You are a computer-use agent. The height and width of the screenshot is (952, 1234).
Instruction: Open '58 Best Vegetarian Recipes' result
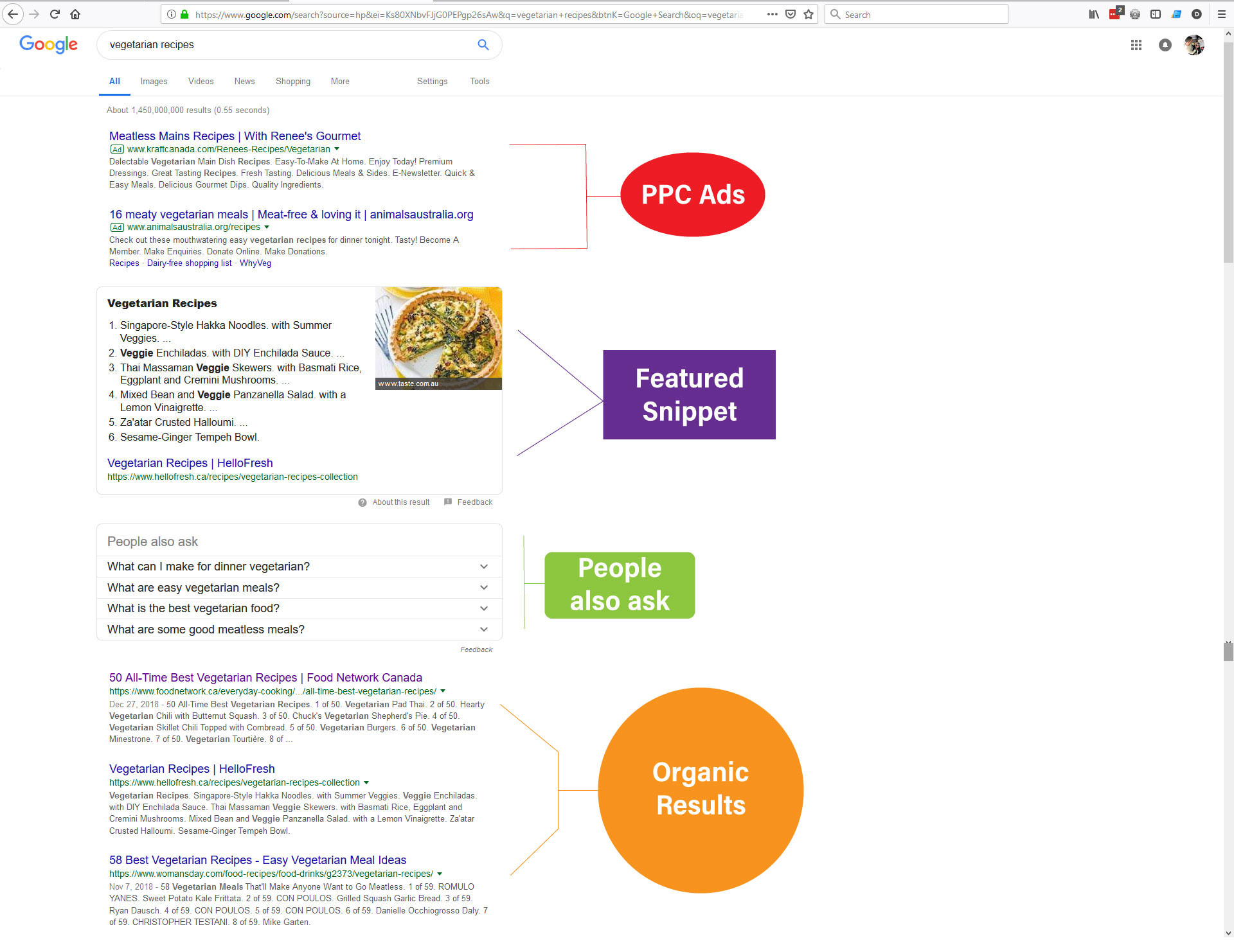(x=257, y=860)
